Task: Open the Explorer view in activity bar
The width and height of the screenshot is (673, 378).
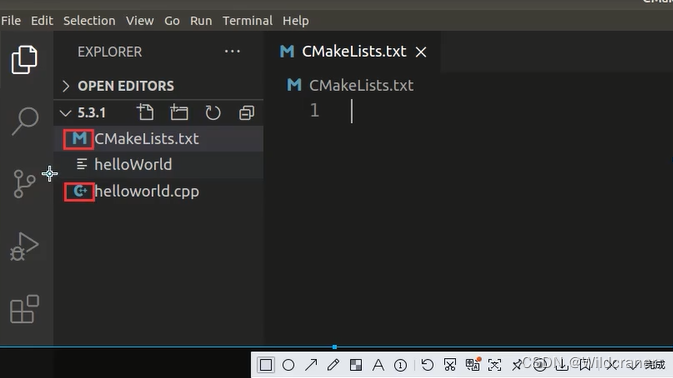Action: (24, 60)
